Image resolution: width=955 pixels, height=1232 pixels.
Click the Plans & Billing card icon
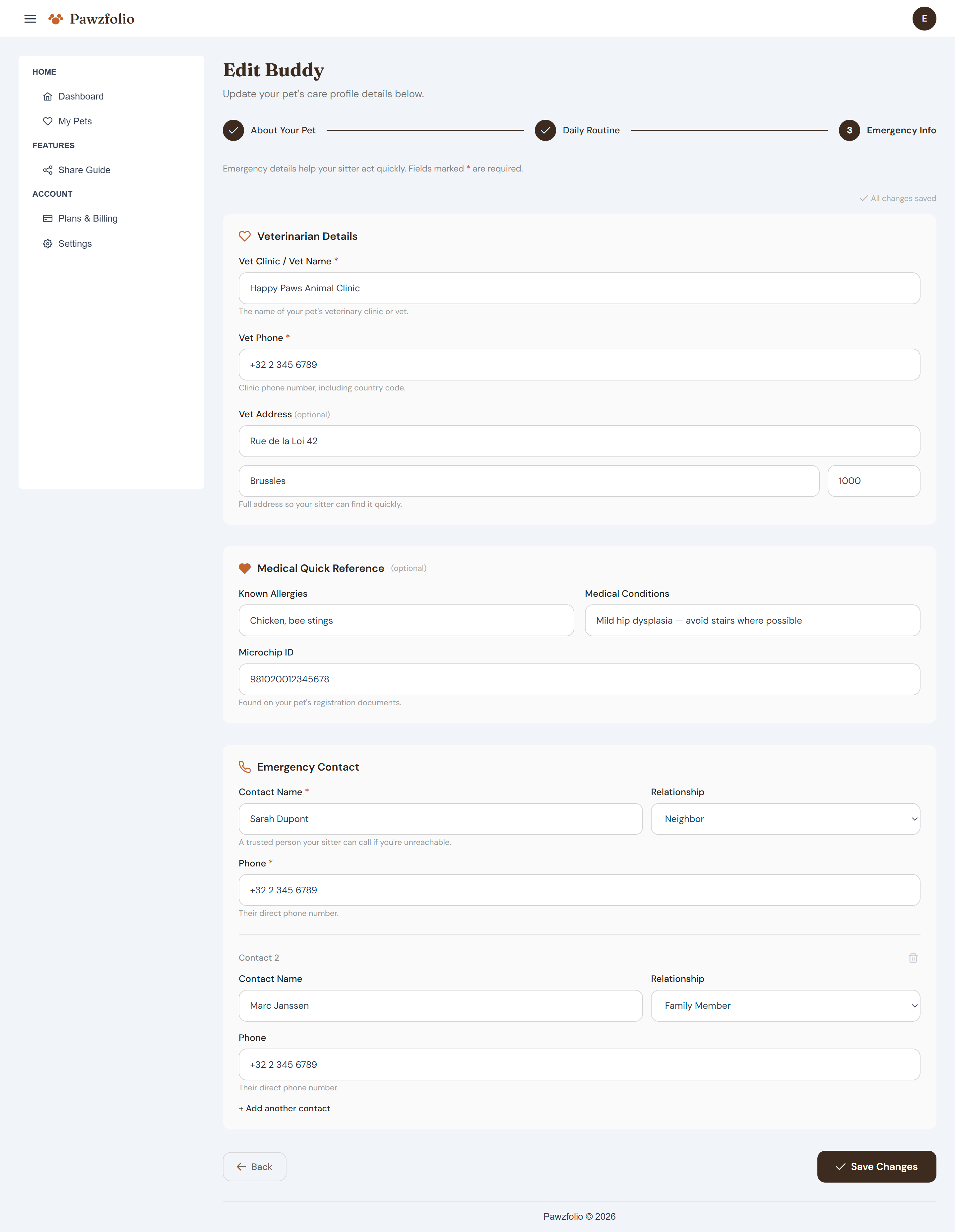pyautogui.click(x=48, y=218)
